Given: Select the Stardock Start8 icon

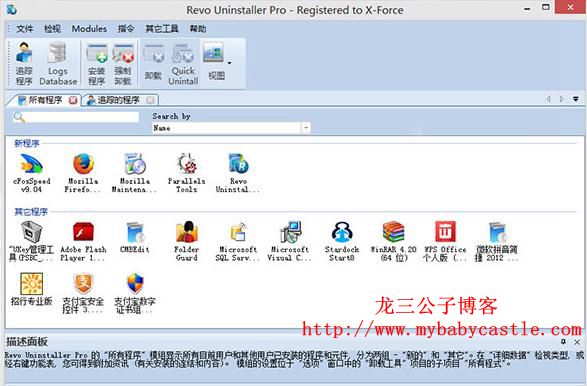Looking at the screenshot, I should (342, 241).
